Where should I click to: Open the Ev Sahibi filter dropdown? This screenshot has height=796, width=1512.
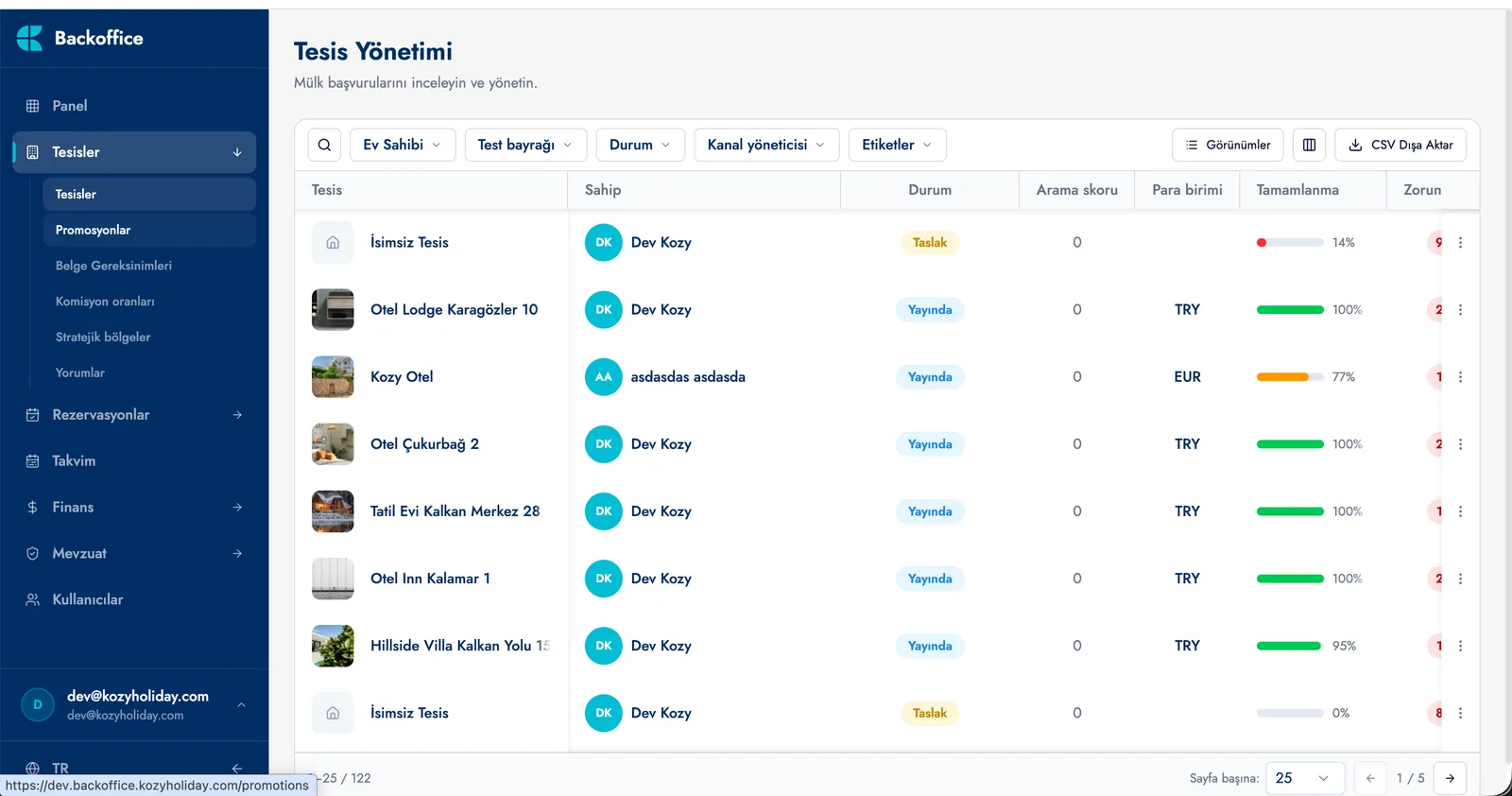(x=403, y=145)
